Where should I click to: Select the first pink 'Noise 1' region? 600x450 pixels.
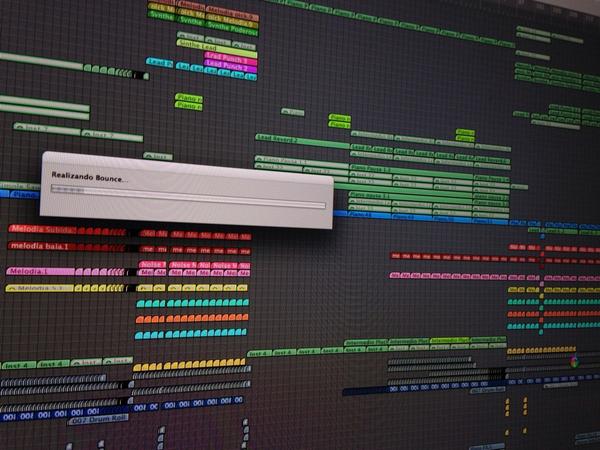click(152, 264)
